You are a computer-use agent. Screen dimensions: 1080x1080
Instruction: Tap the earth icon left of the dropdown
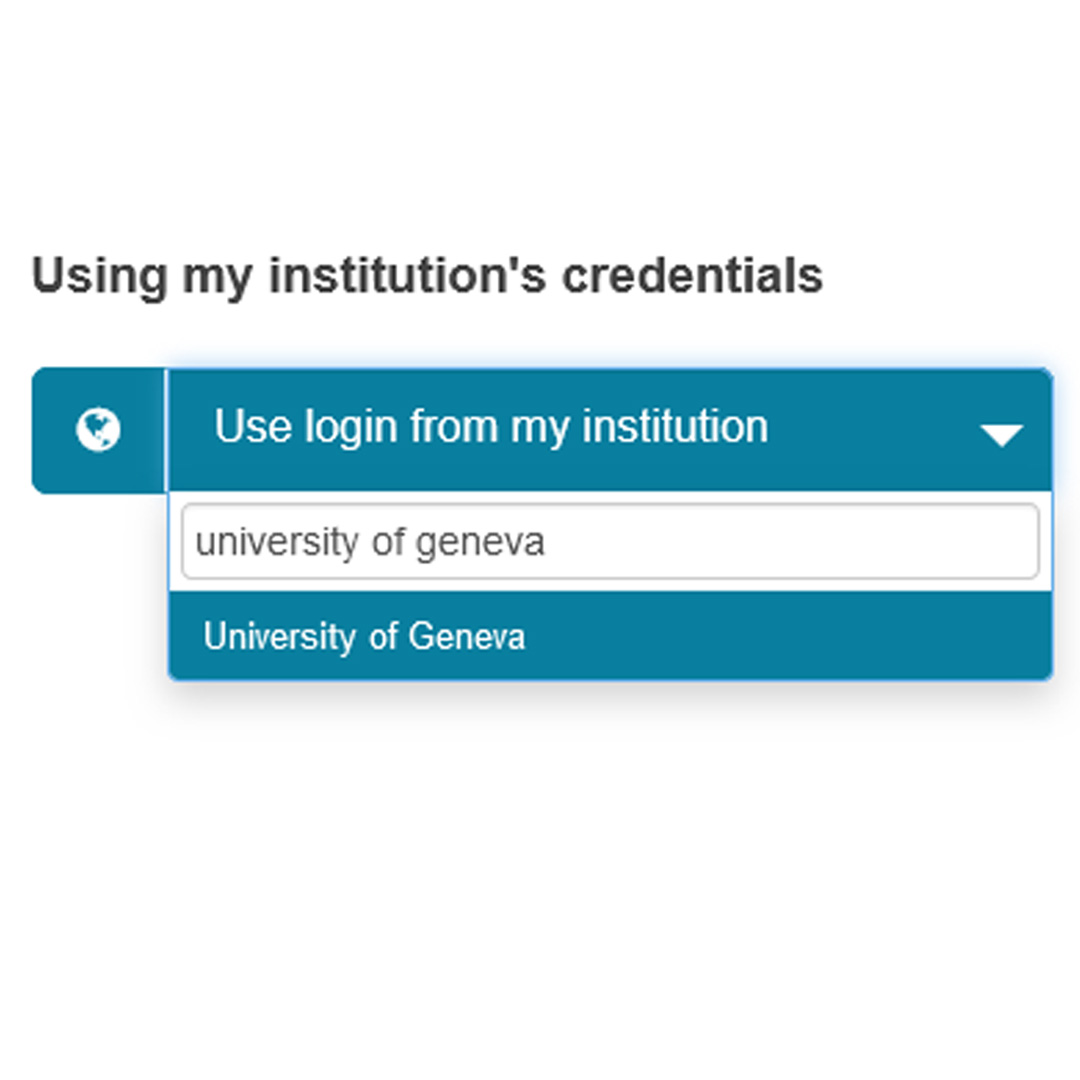[x=98, y=430]
